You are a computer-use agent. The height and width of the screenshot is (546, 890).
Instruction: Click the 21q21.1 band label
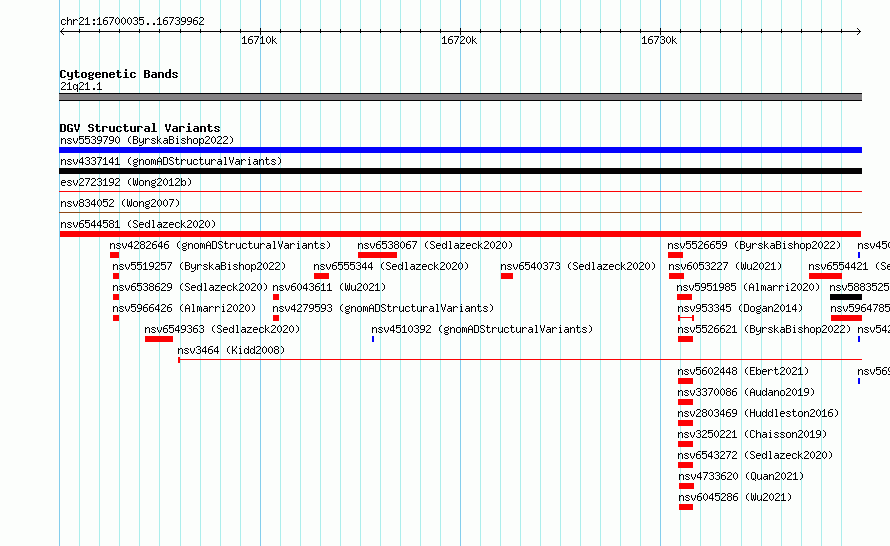[x=81, y=86]
